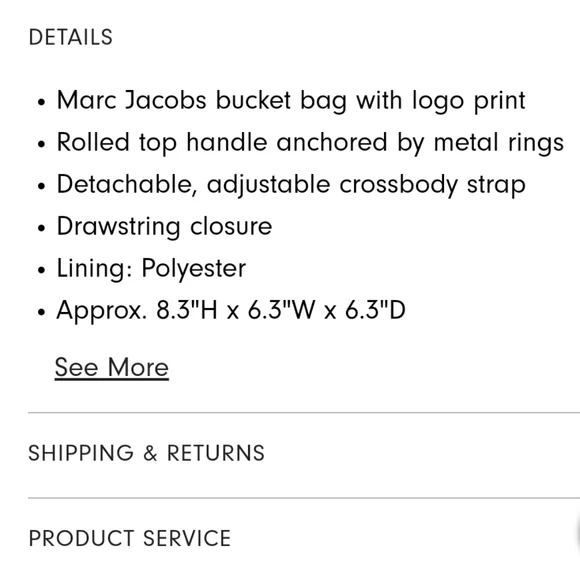Click the bullet before Approx. dimensions
The image size is (580, 580).
point(41,311)
